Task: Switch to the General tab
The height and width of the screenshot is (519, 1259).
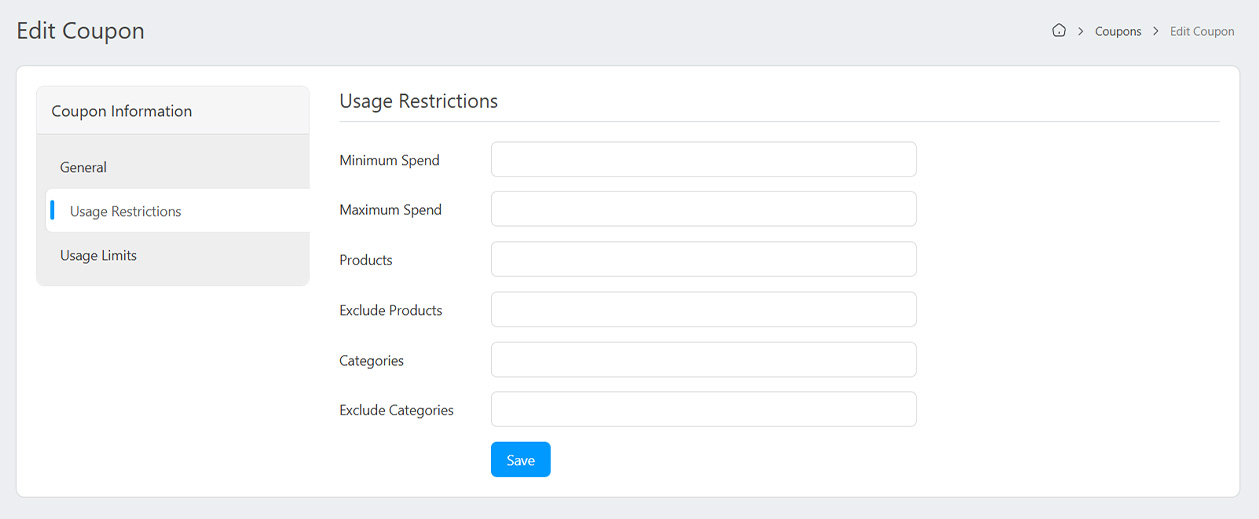Action: coord(83,167)
